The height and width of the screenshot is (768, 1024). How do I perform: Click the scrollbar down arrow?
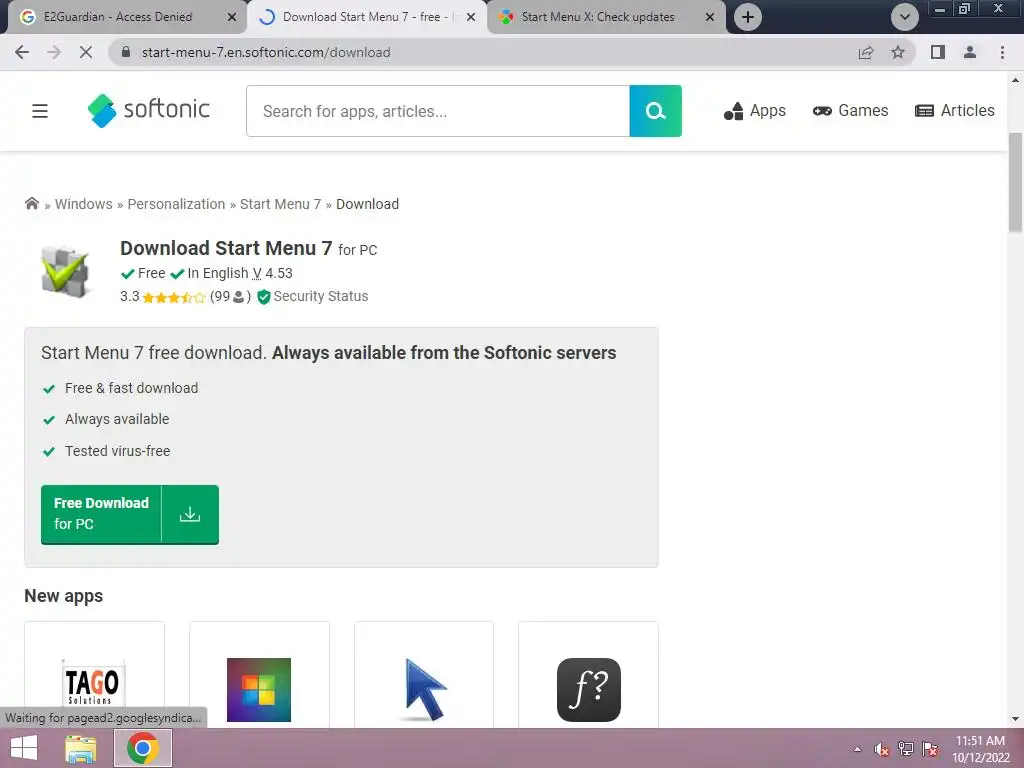point(1015,719)
